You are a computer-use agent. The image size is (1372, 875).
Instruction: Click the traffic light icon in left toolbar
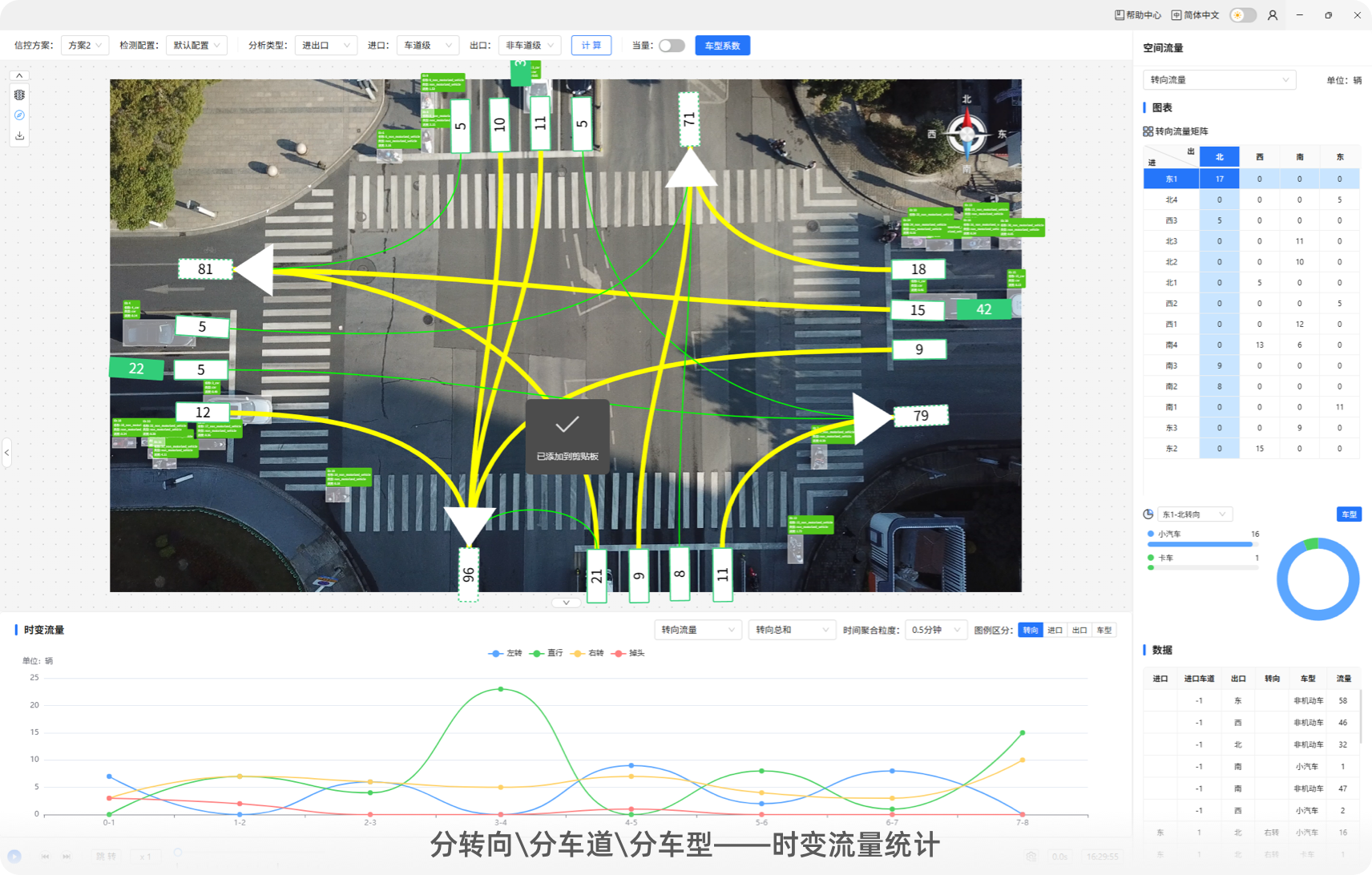[20, 95]
